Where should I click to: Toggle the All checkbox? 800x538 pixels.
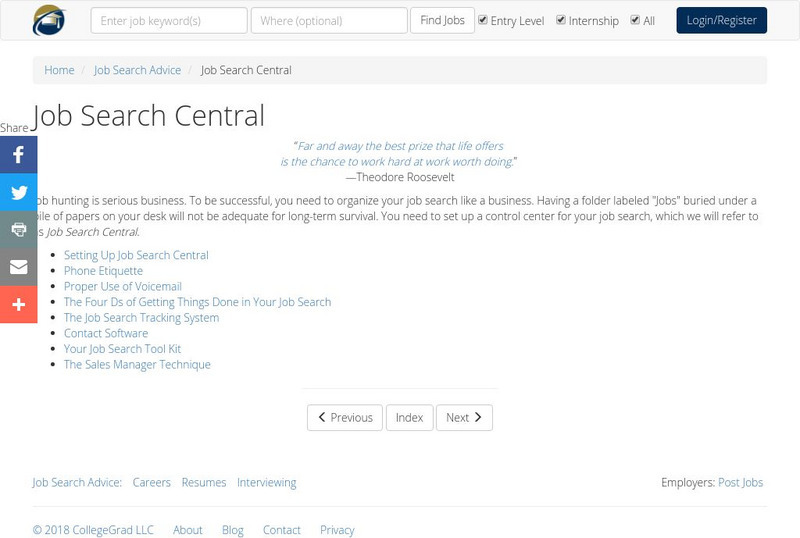pos(635,20)
